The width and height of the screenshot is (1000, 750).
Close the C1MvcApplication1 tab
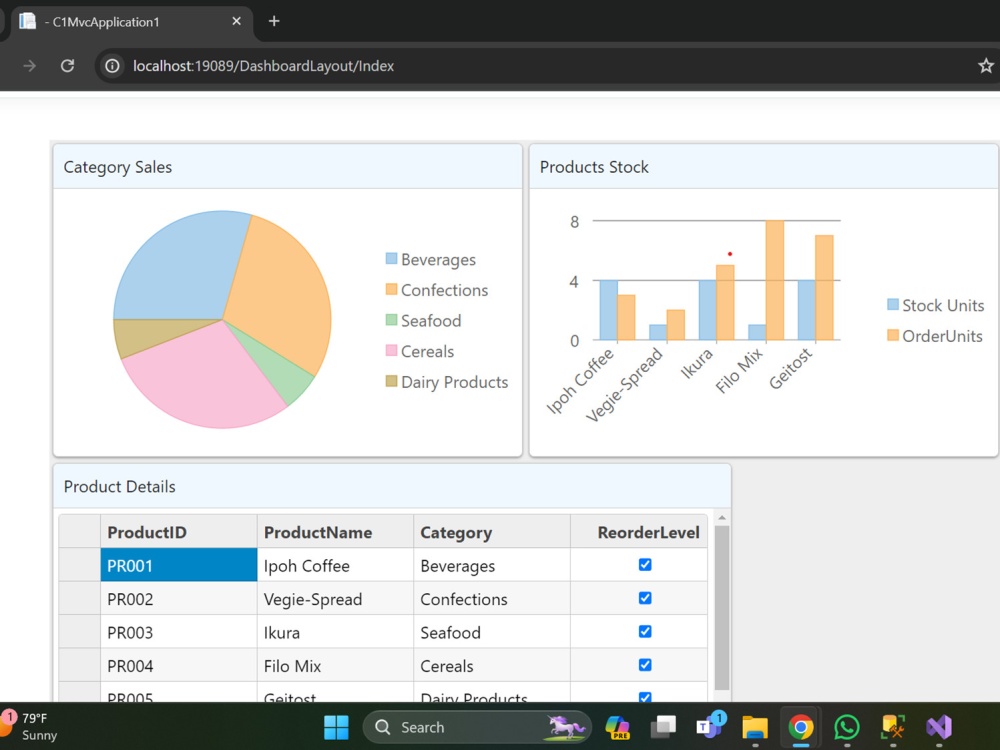point(236,21)
